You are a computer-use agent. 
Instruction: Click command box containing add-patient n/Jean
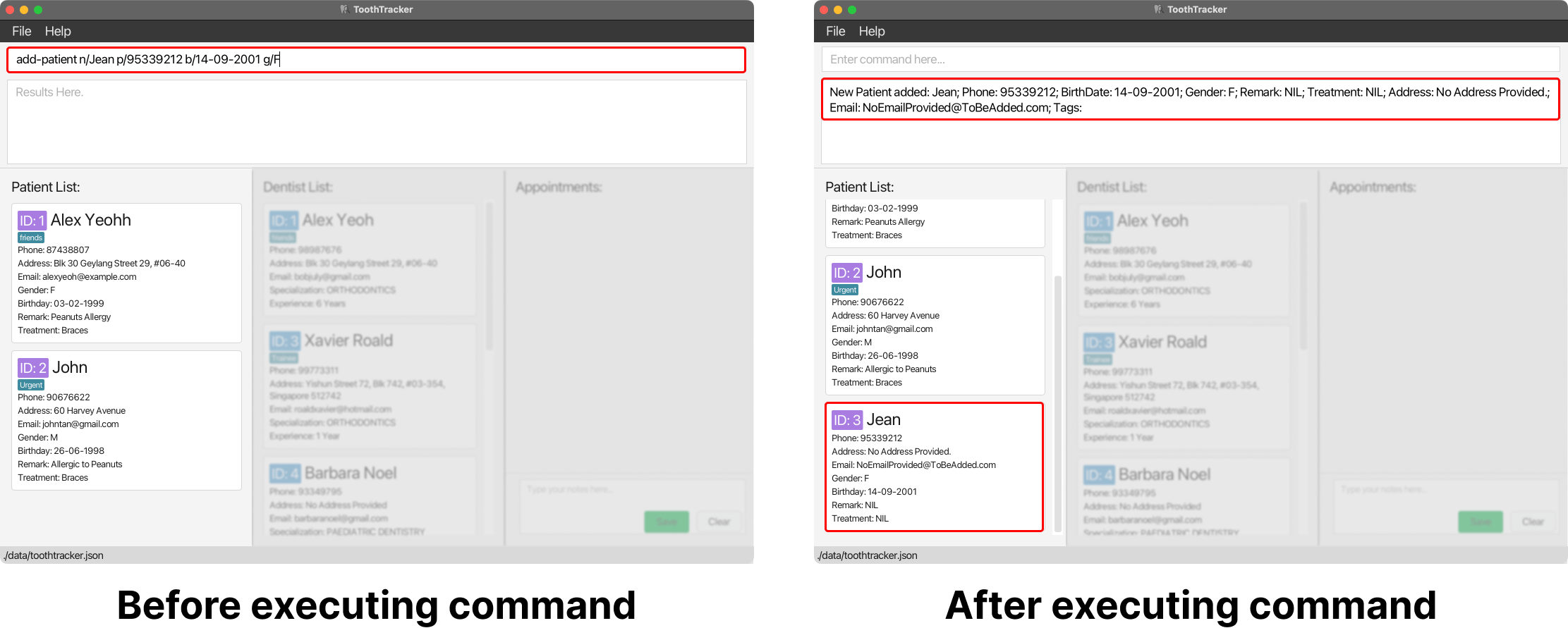(x=377, y=60)
